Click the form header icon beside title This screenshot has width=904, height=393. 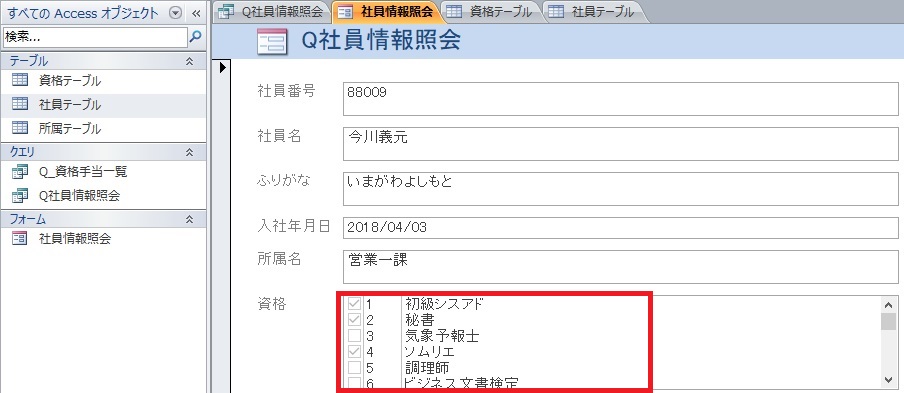click(x=272, y=42)
